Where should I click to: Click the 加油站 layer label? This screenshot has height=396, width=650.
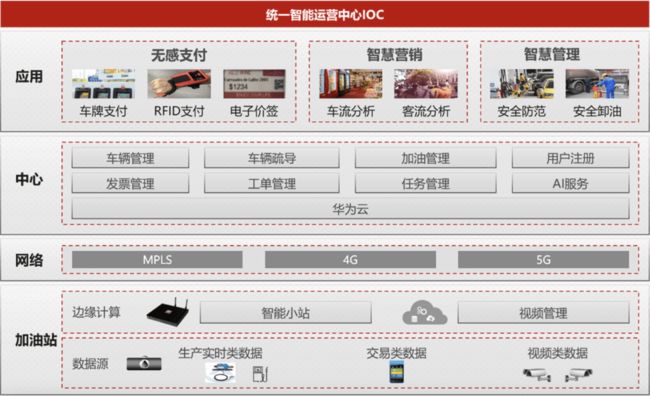pos(36,340)
